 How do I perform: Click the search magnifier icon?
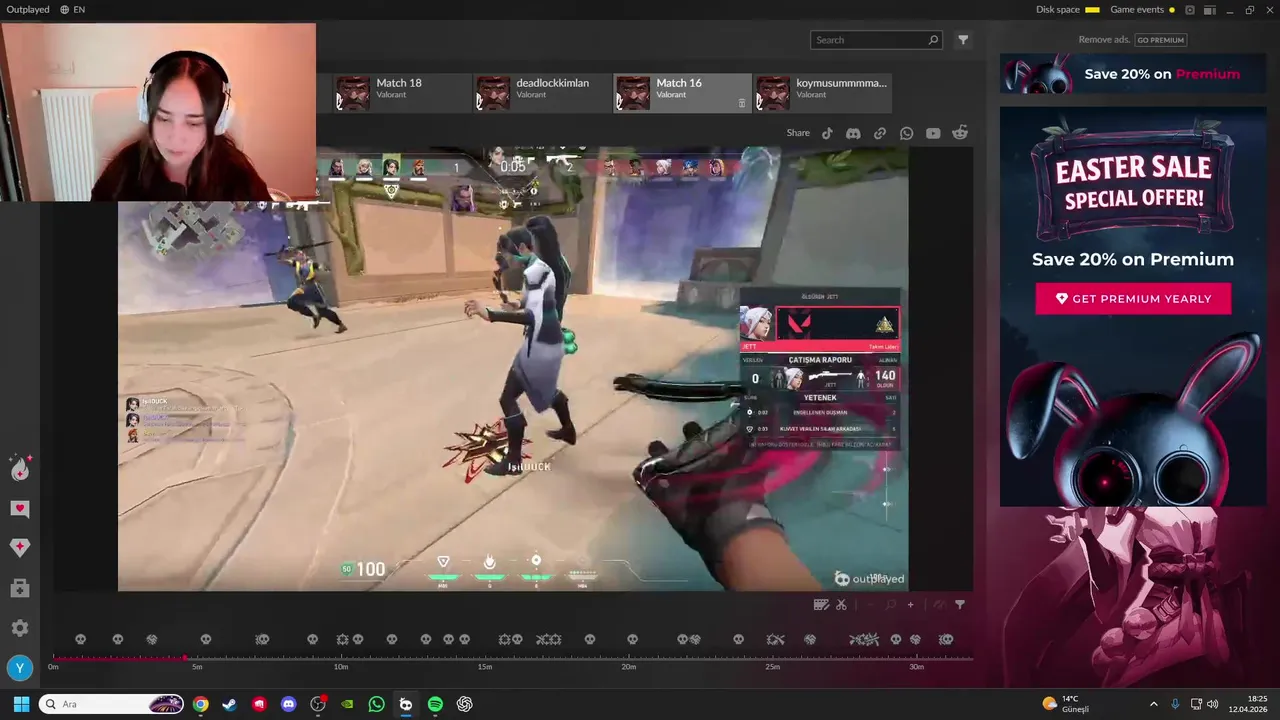[x=933, y=40]
